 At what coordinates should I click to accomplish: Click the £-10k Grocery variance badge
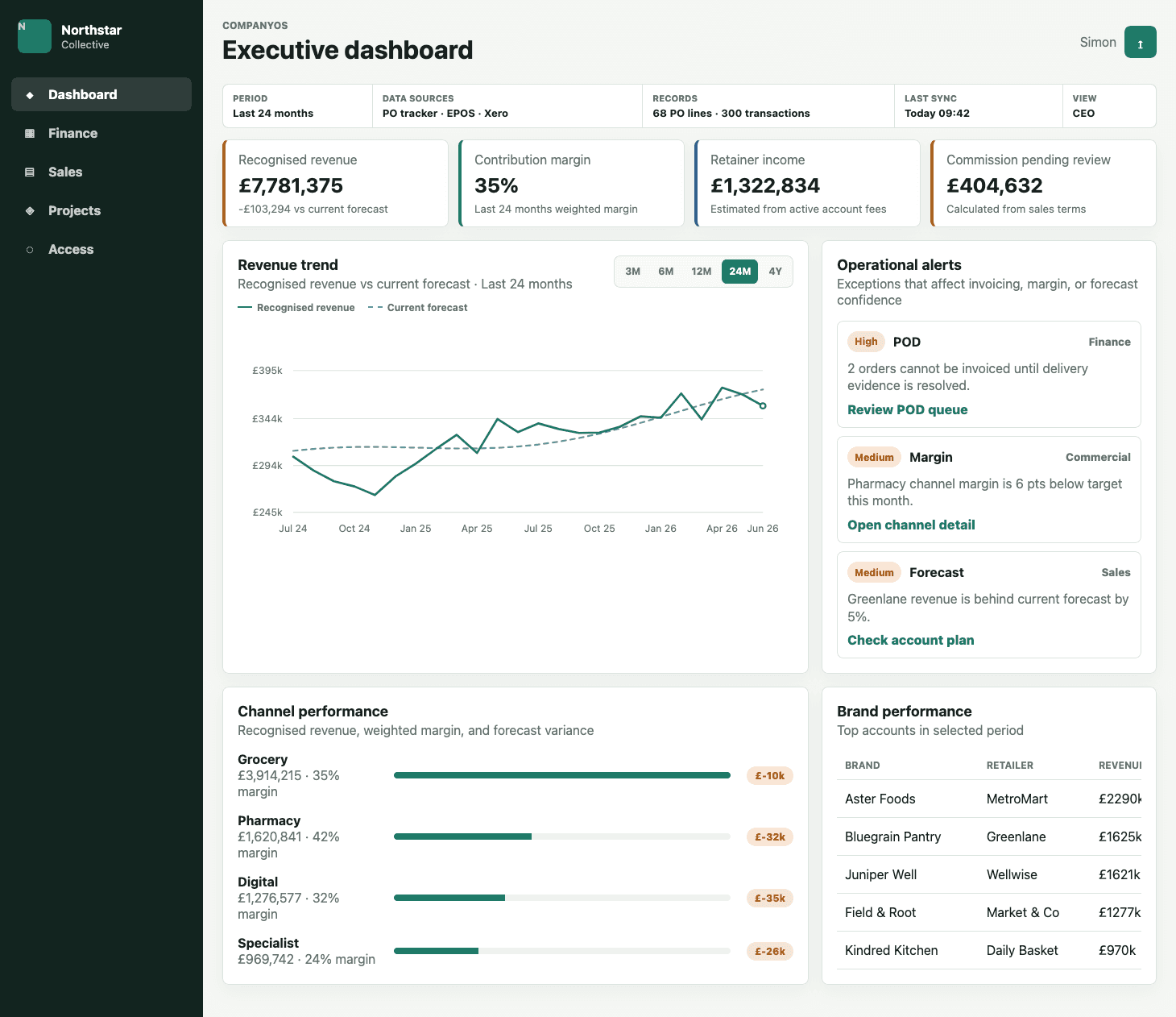click(770, 775)
